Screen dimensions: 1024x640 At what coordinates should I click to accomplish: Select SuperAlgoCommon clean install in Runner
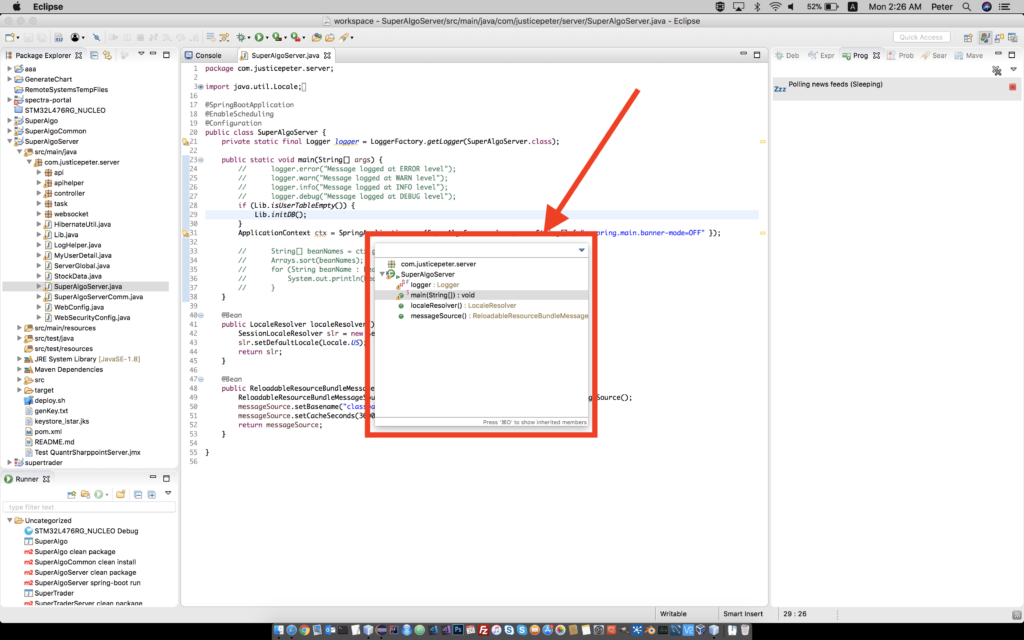point(85,562)
